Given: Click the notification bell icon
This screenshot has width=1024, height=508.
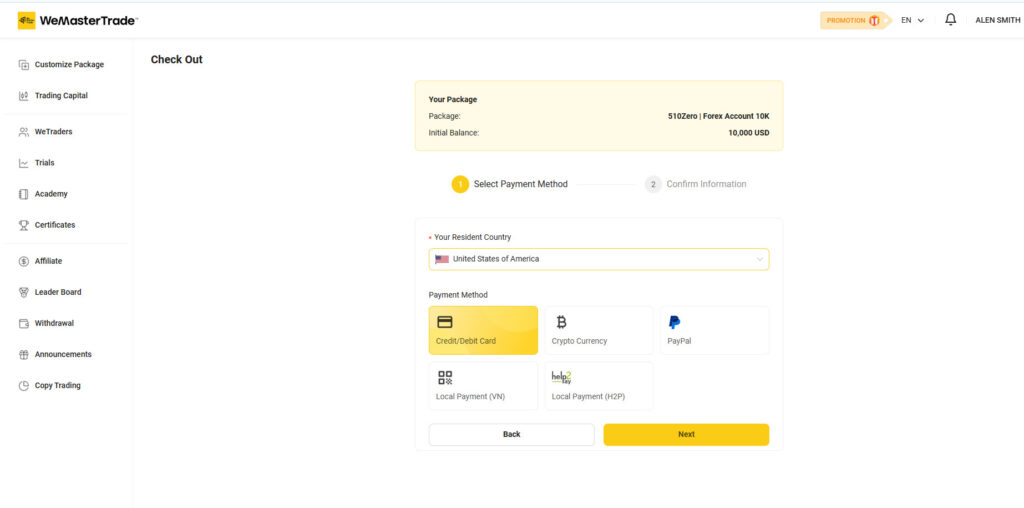Looking at the screenshot, I should (950, 20).
